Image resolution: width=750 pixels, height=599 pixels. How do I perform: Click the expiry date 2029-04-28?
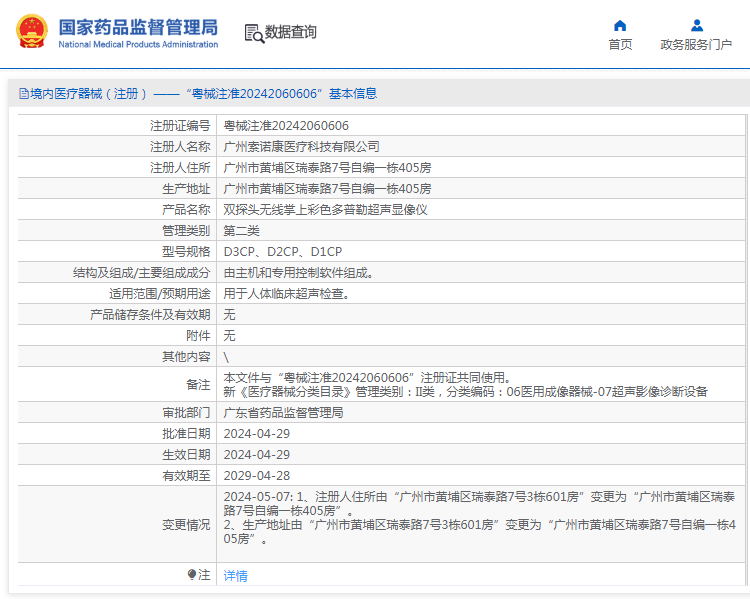tap(256, 476)
